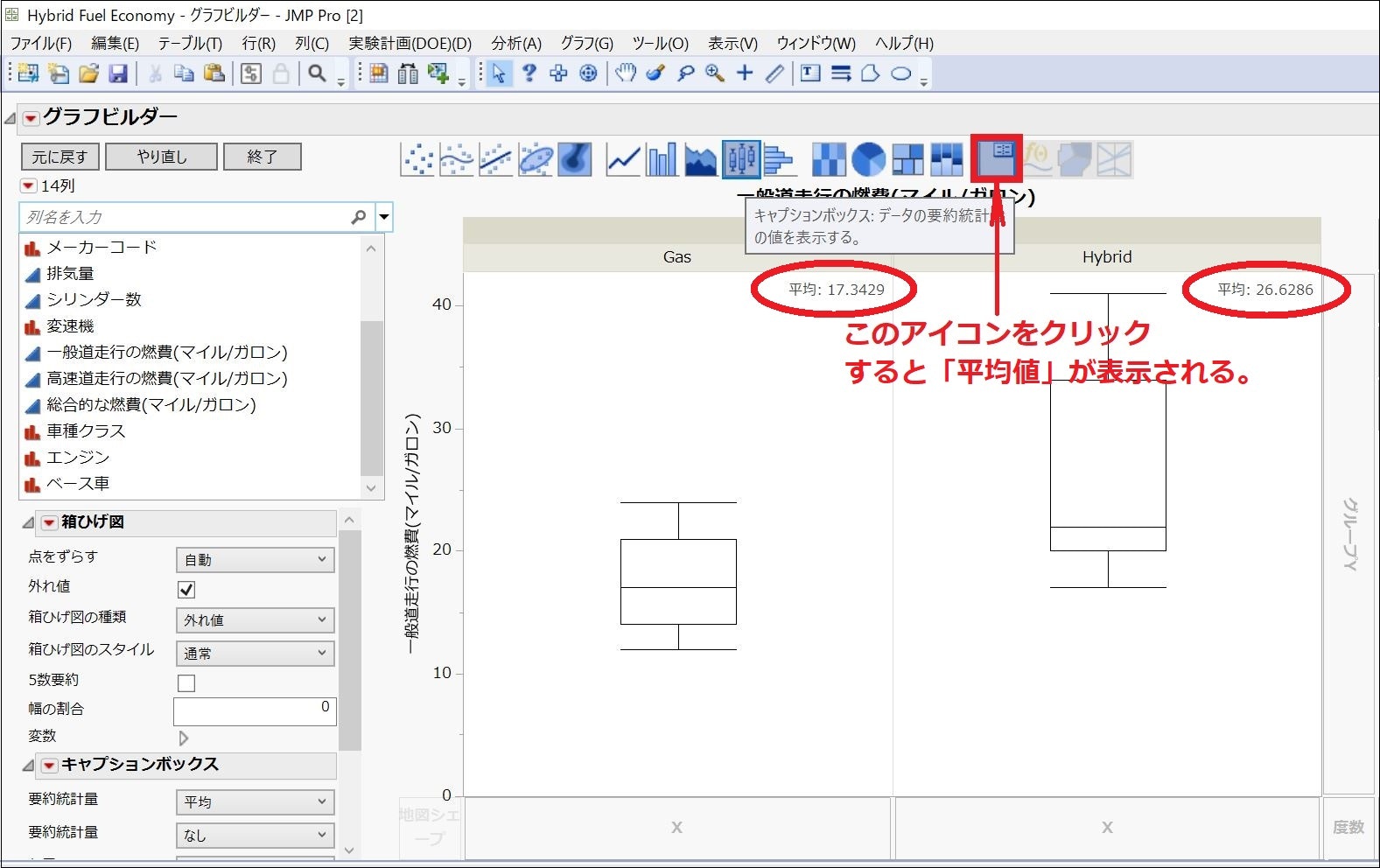Open the 編集(E) menu
This screenshot has width=1380, height=868.
pyautogui.click(x=115, y=43)
